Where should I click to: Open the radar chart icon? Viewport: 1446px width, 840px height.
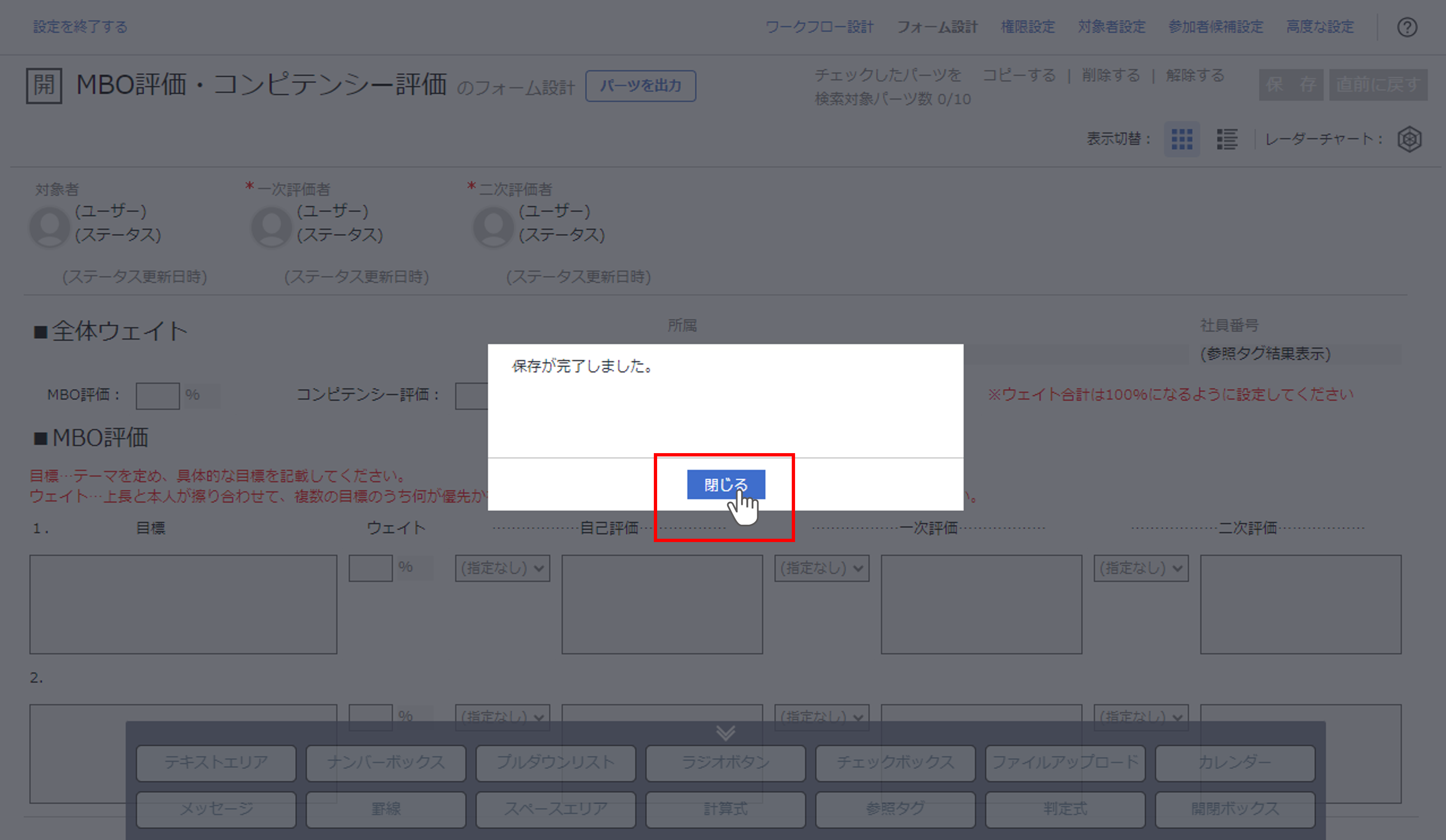pyautogui.click(x=1409, y=140)
